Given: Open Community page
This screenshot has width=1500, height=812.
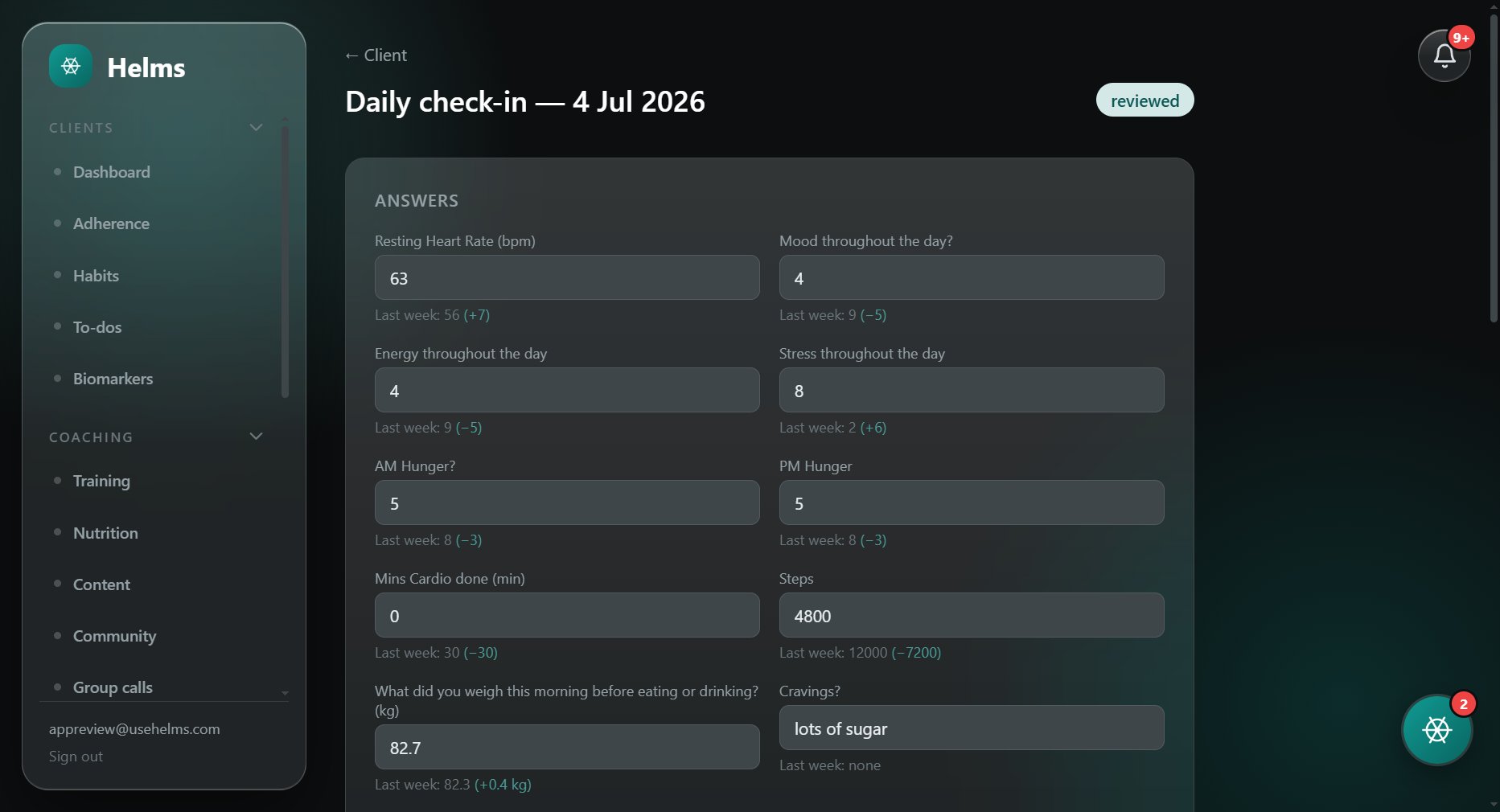Looking at the screenshot, I should point(114,636).
